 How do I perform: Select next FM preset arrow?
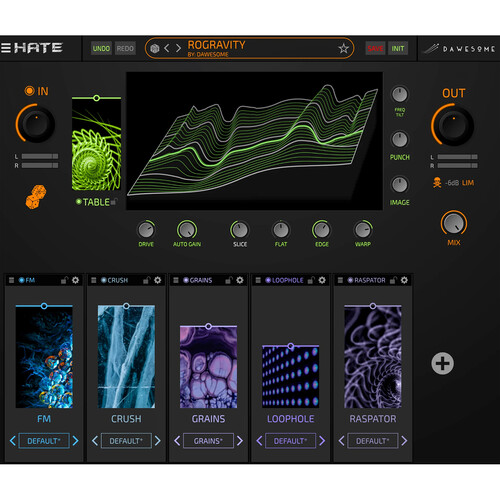tap(75, 441)
